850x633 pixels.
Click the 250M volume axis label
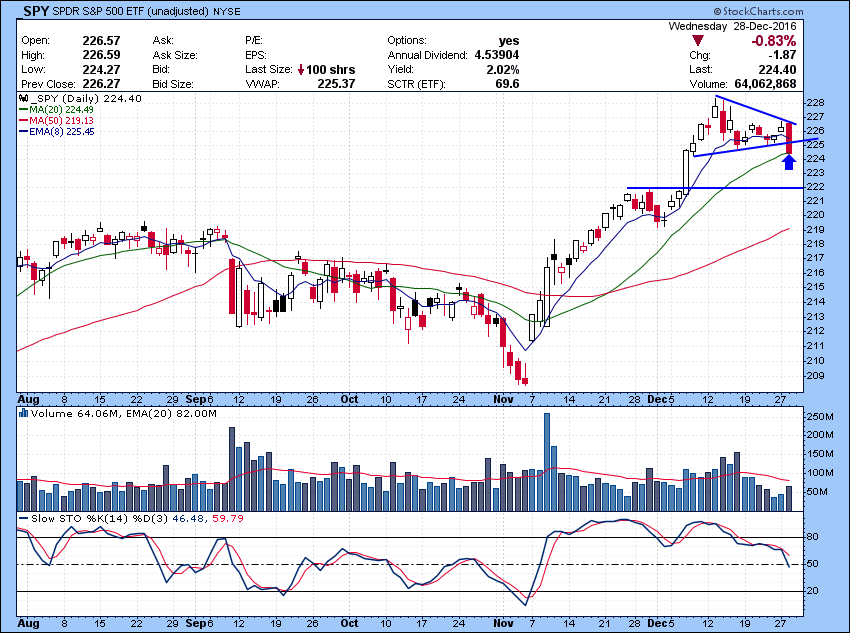coord(820,417)
